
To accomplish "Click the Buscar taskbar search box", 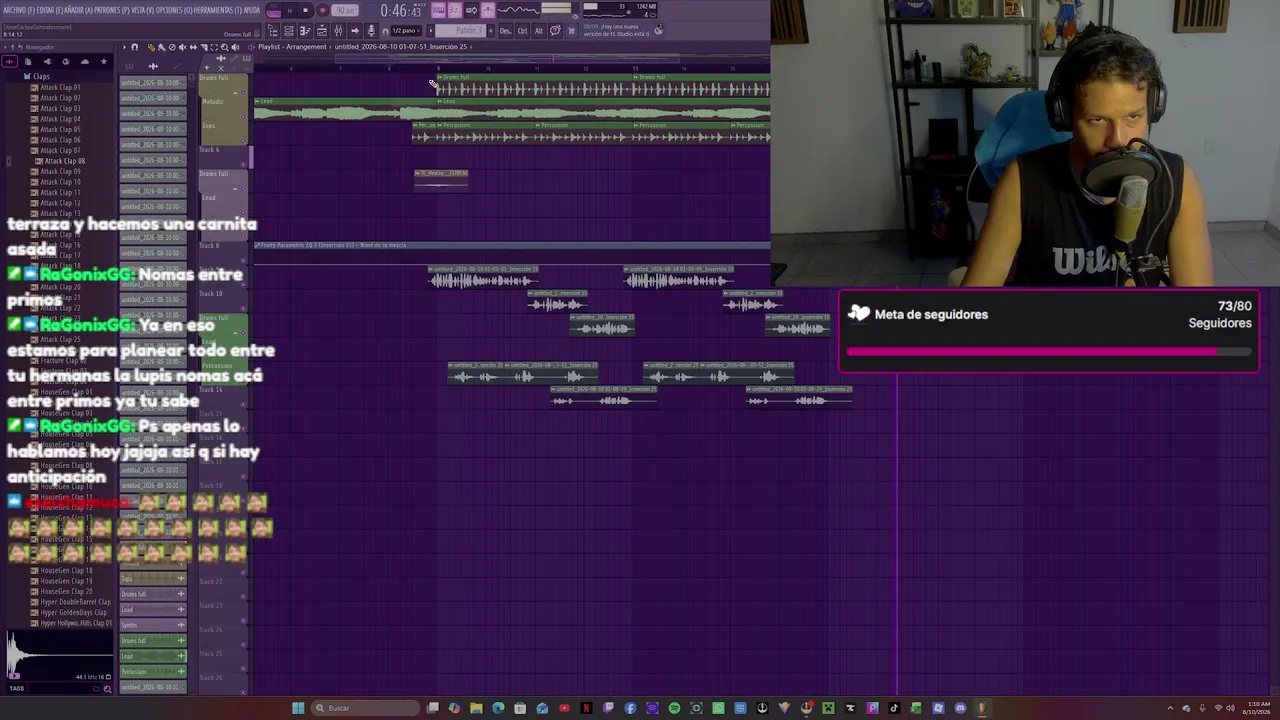I will pos(366,708).
